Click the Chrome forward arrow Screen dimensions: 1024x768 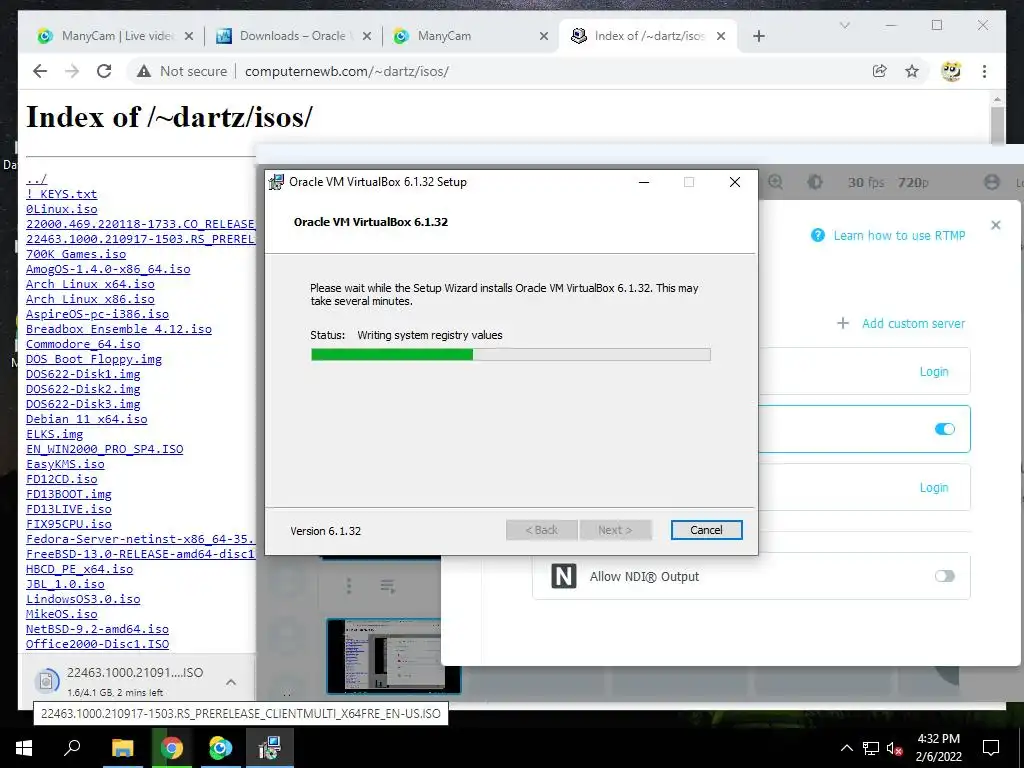72,71
